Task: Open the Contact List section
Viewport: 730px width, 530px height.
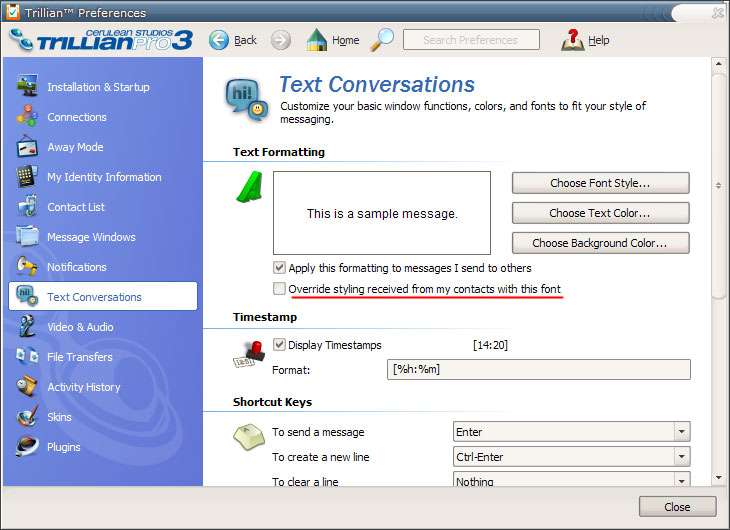Action: (x=76, y=207)
